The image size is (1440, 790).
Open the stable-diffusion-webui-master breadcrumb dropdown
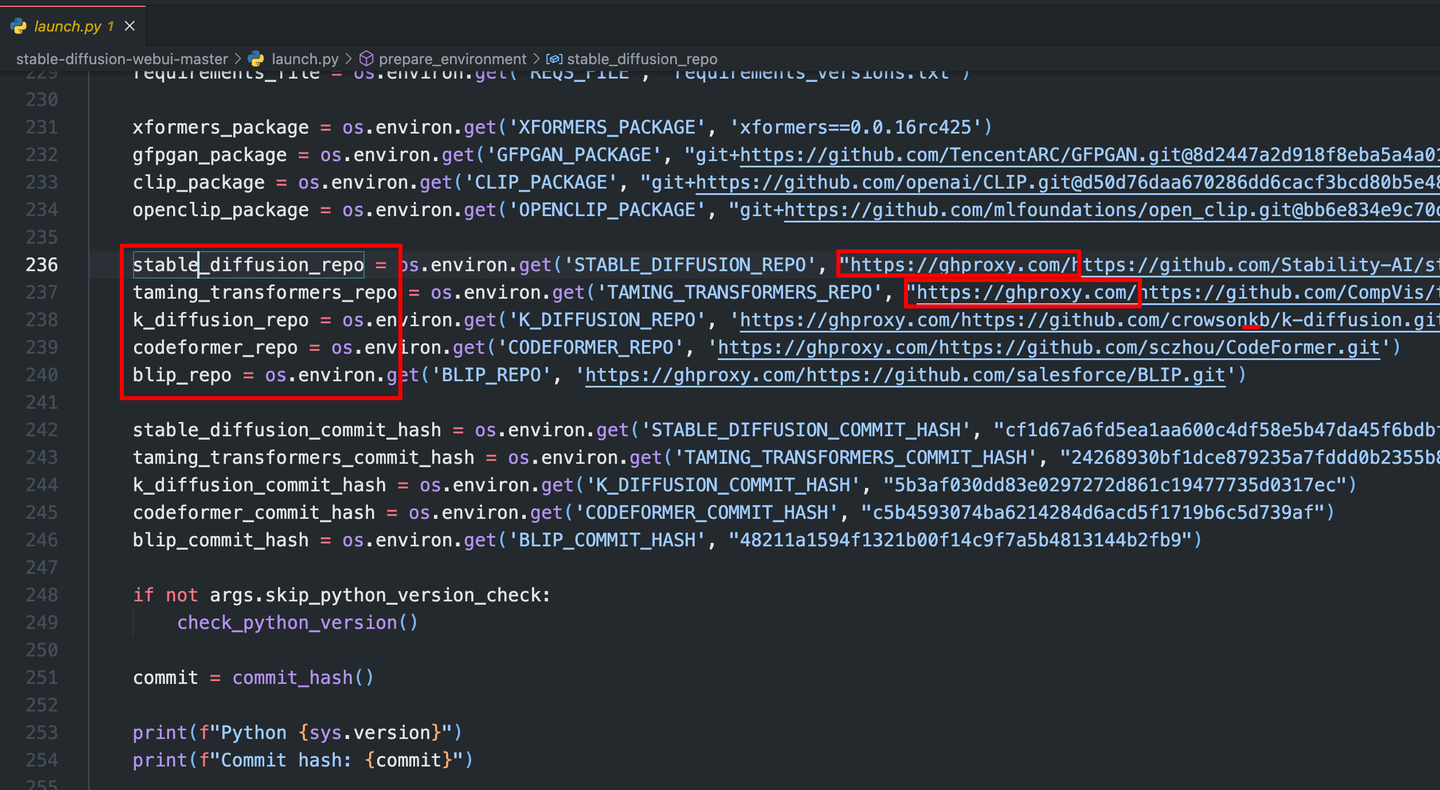121,59
